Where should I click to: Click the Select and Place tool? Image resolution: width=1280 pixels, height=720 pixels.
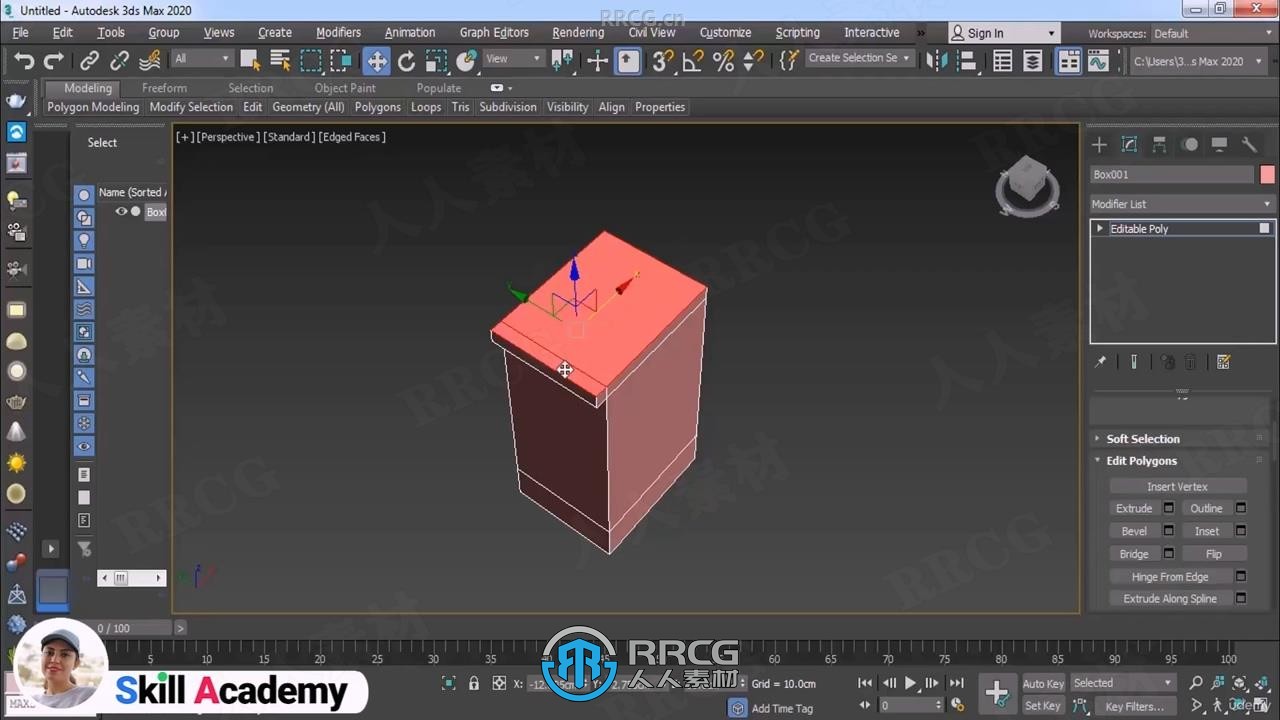[466, 61]
